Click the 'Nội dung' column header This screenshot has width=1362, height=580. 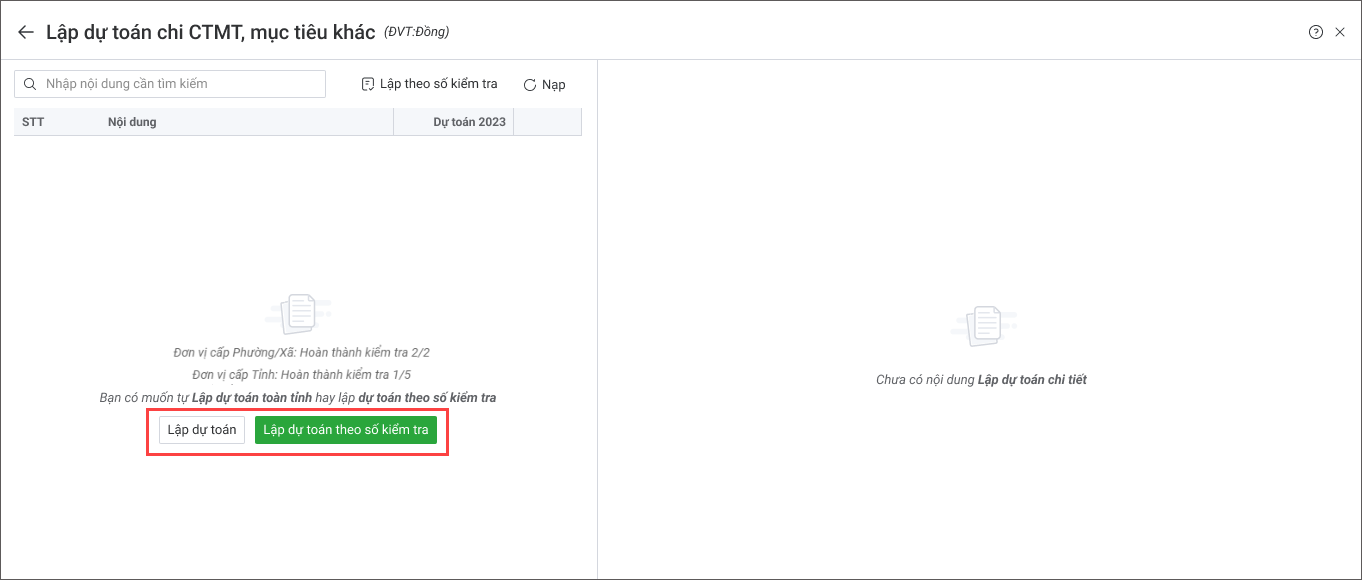[x=132, y=122]
